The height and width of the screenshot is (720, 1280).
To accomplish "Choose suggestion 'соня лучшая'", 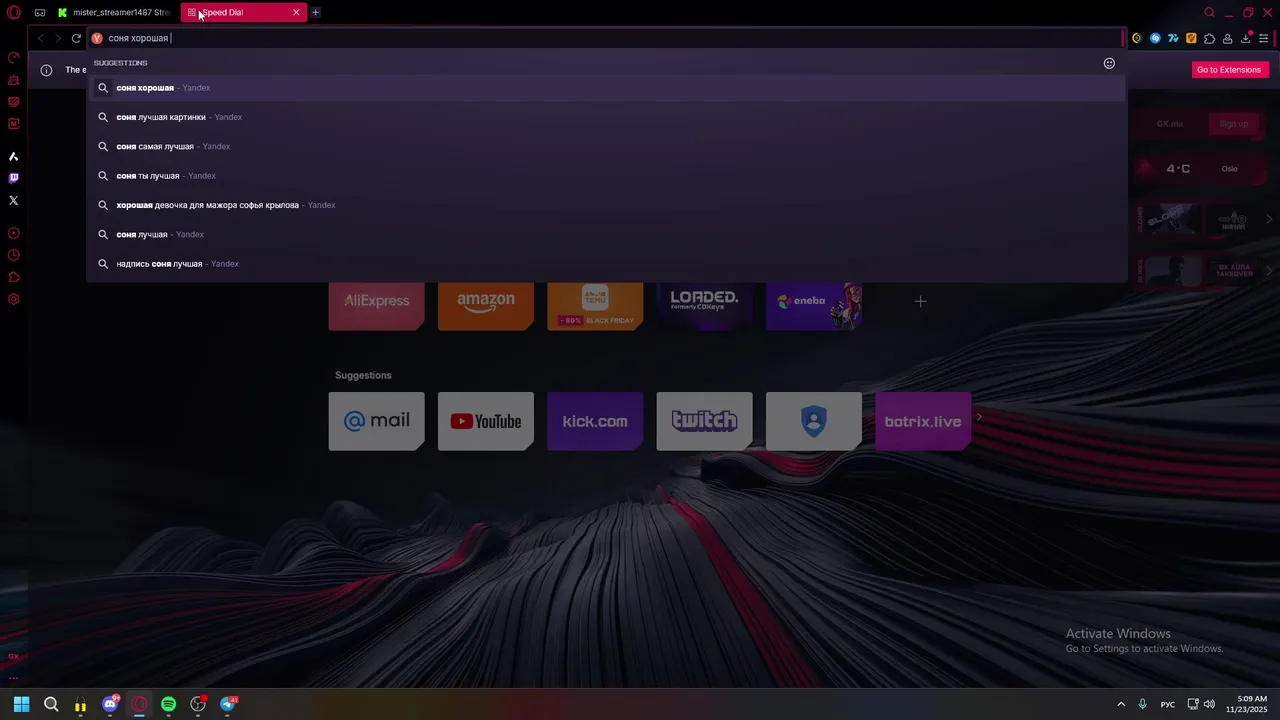I will pyautogui.click(x=607, y=234).
